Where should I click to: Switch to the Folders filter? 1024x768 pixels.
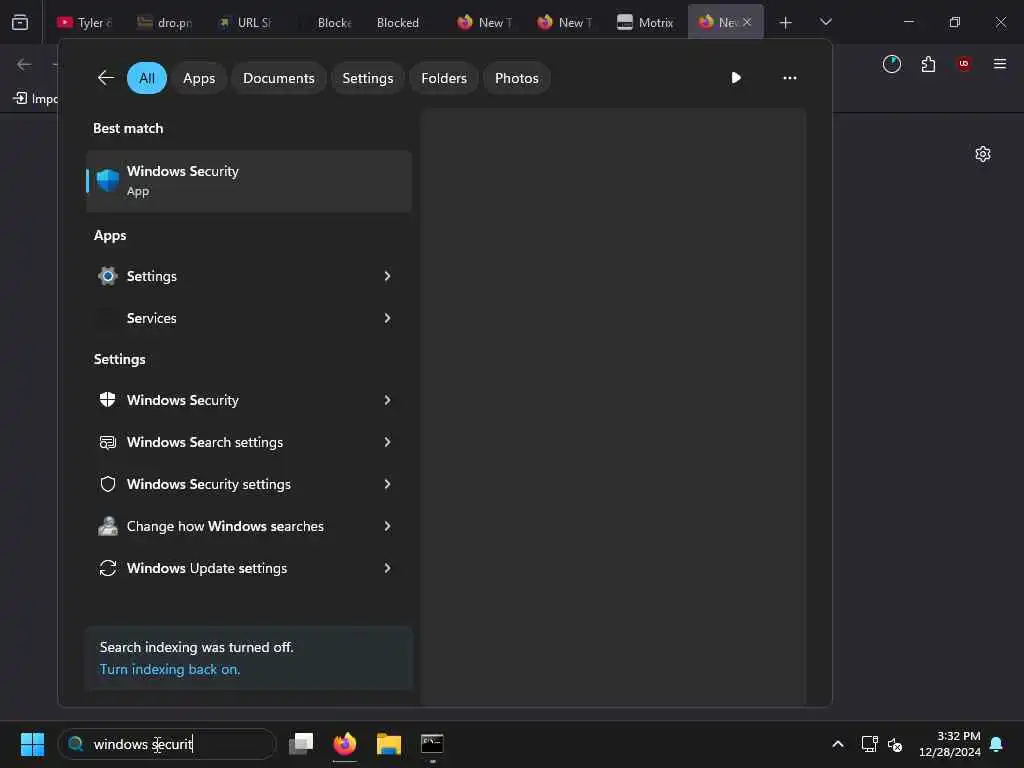(443, 78)
